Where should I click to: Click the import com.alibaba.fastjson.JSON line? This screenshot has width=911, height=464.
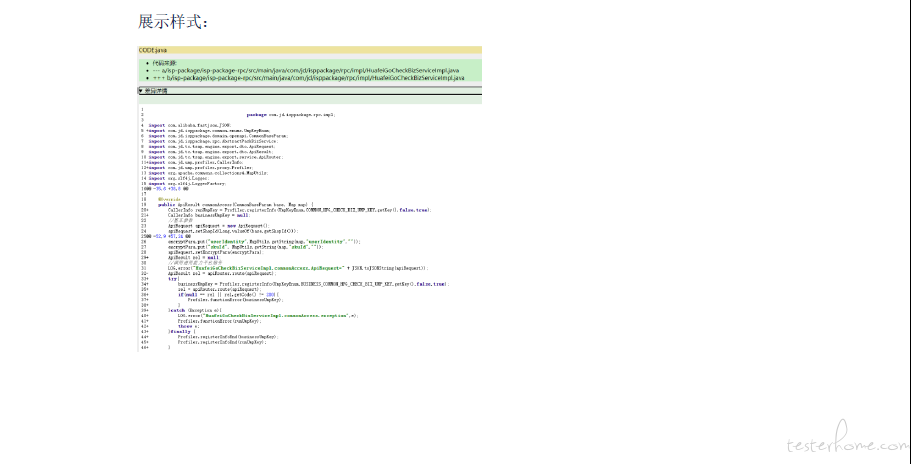(190, 125)
